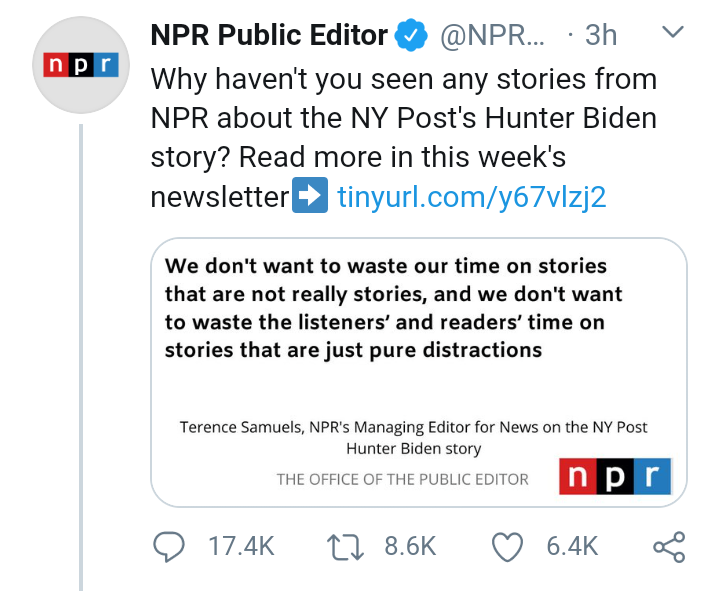Viewport: 717px width, 591px height.
Task: Click the NPR logo inside the quote card
Action: (x=615, y=477)
